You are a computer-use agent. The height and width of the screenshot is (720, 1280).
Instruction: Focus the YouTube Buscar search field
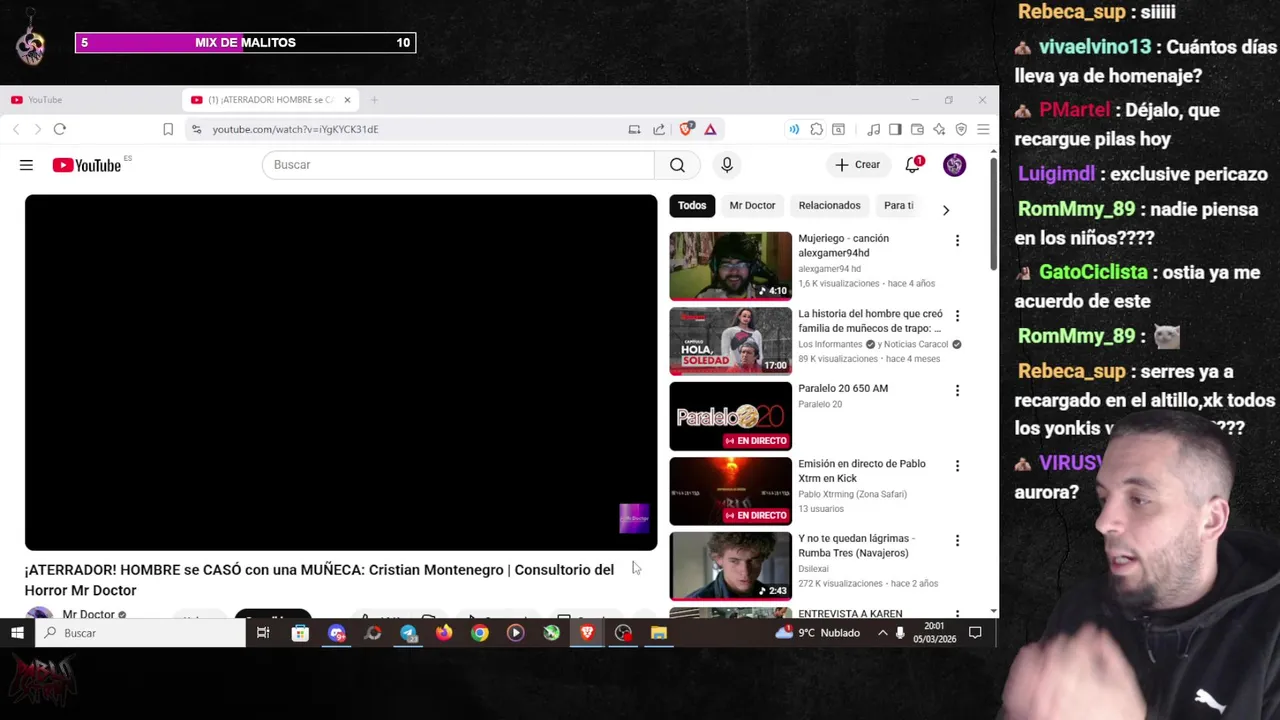pos(458,165)
